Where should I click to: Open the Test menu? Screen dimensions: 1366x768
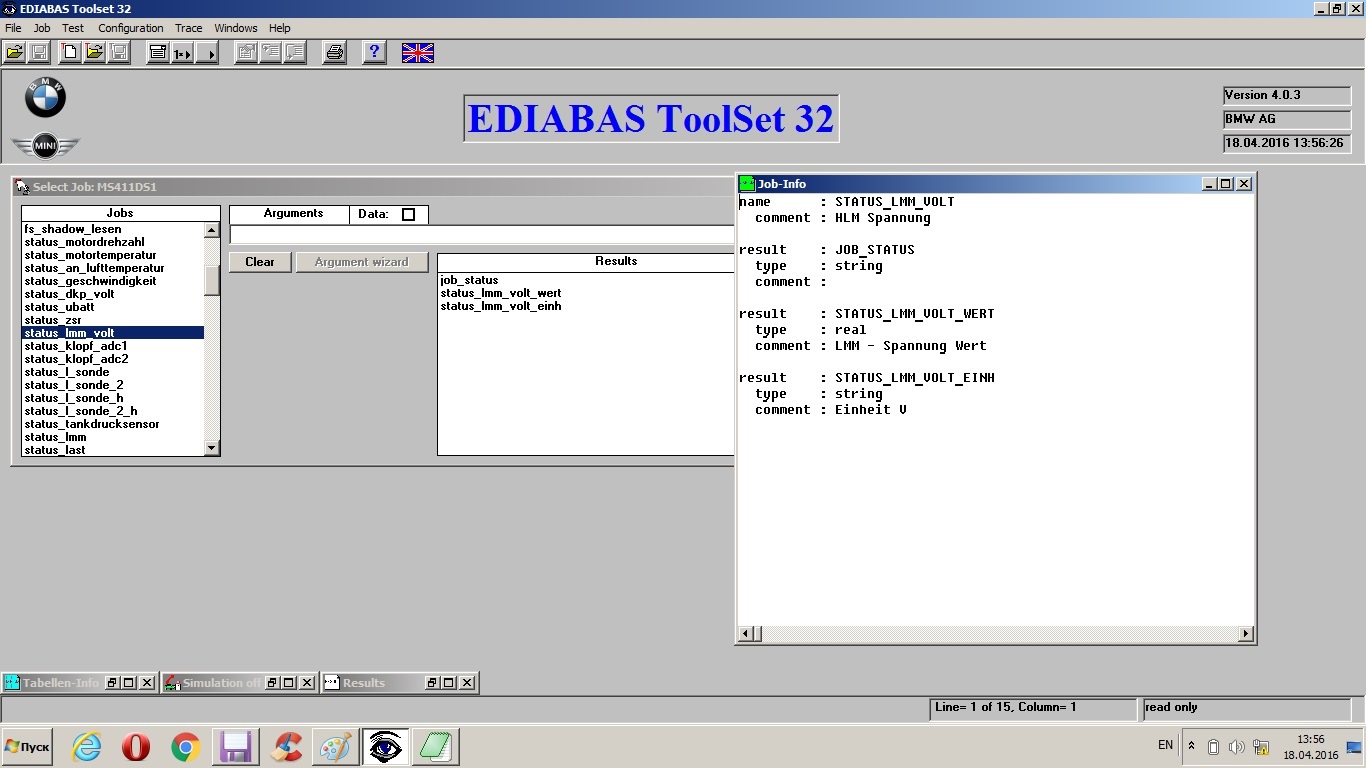[73, 28]
